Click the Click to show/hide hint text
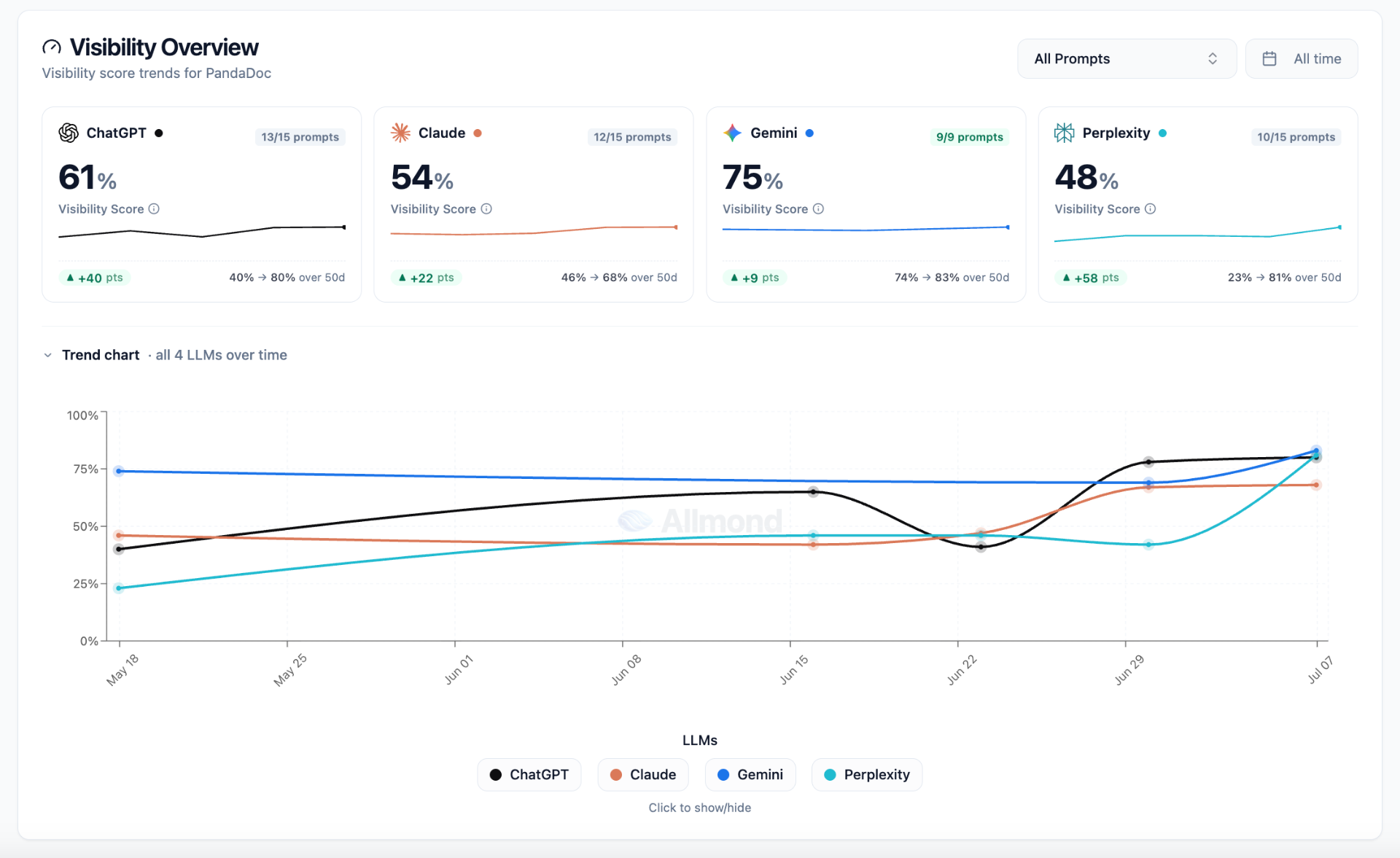Screen dimensions: 1400x858 coord(700,808)
